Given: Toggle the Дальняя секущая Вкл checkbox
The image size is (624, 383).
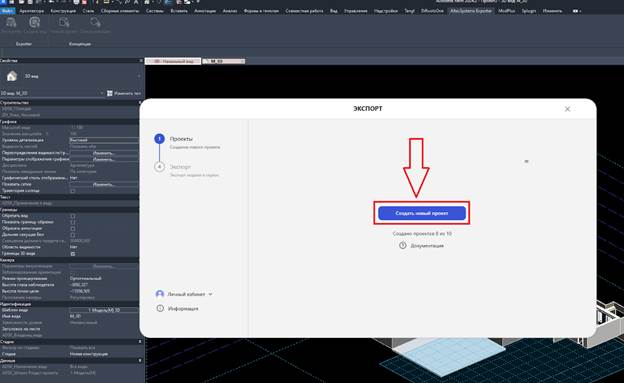Looking at the screenshot, I should (x=73, y=235).
